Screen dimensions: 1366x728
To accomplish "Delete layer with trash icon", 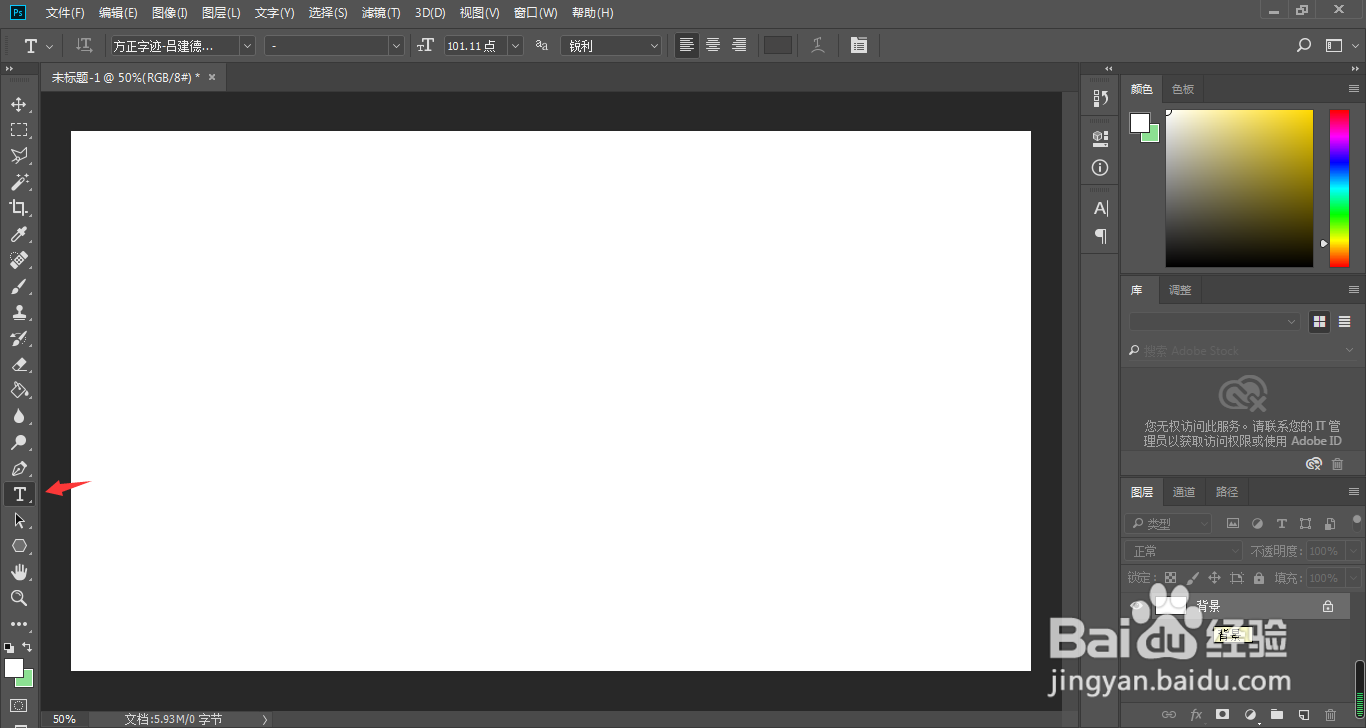I will [1330, 715].
